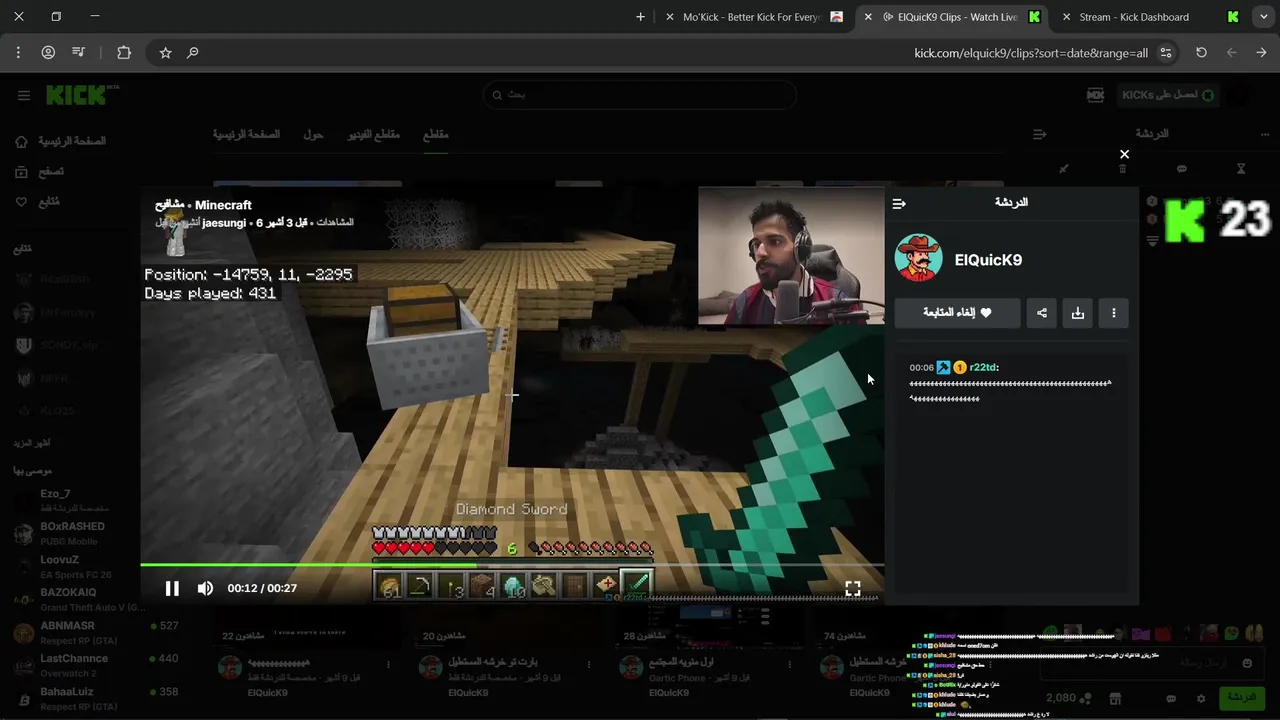Click the zoom magnifier icon in address bar
Screen dimensions: 1280x720
tap(193, 53)
